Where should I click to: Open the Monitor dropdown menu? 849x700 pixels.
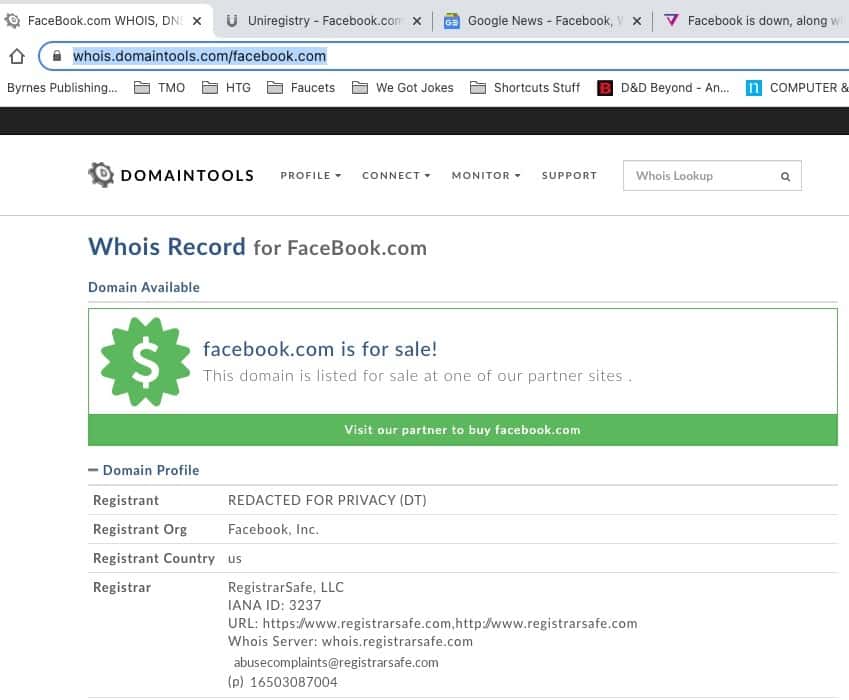pos(486,176)
